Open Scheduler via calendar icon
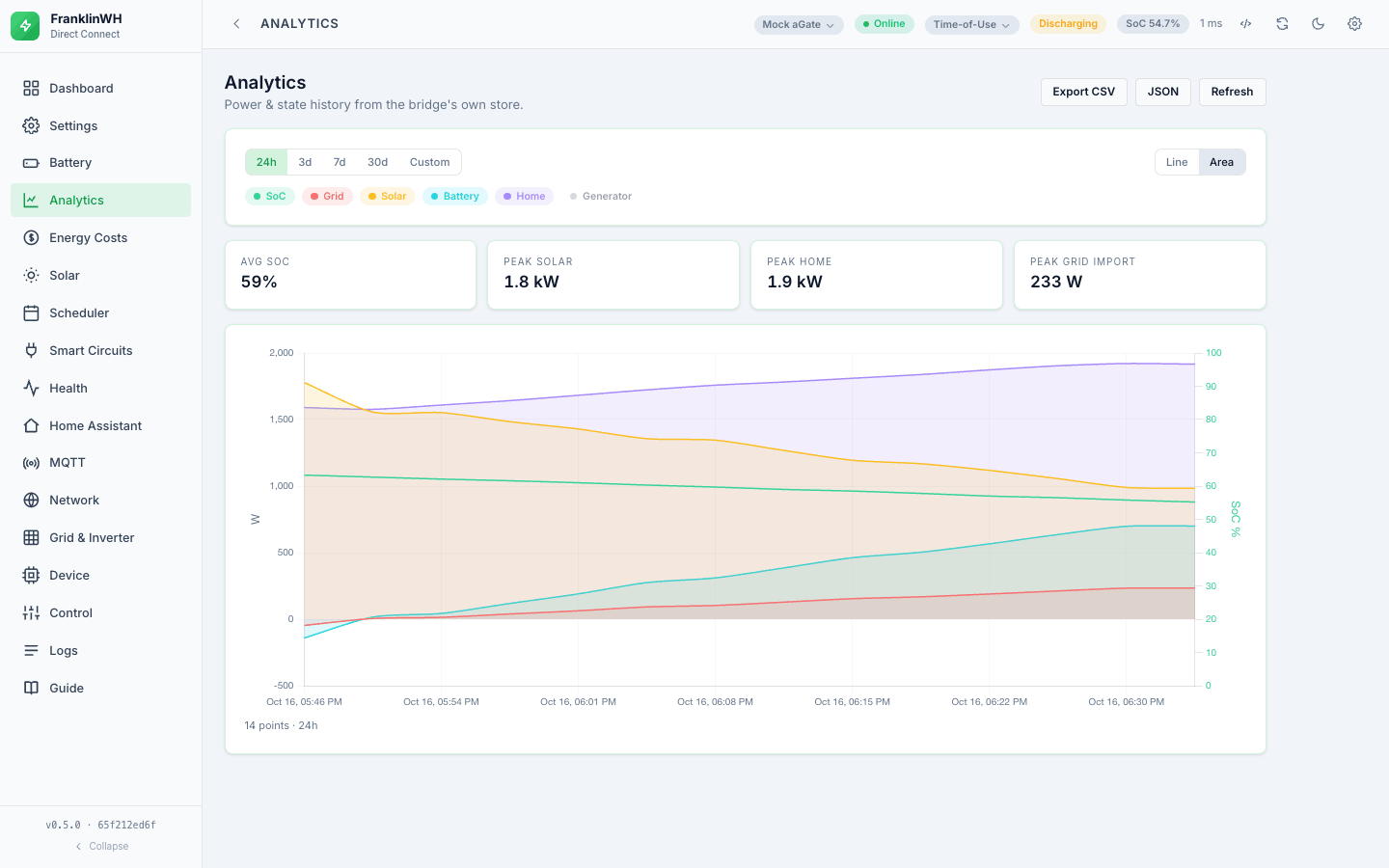 pos(31,313)
